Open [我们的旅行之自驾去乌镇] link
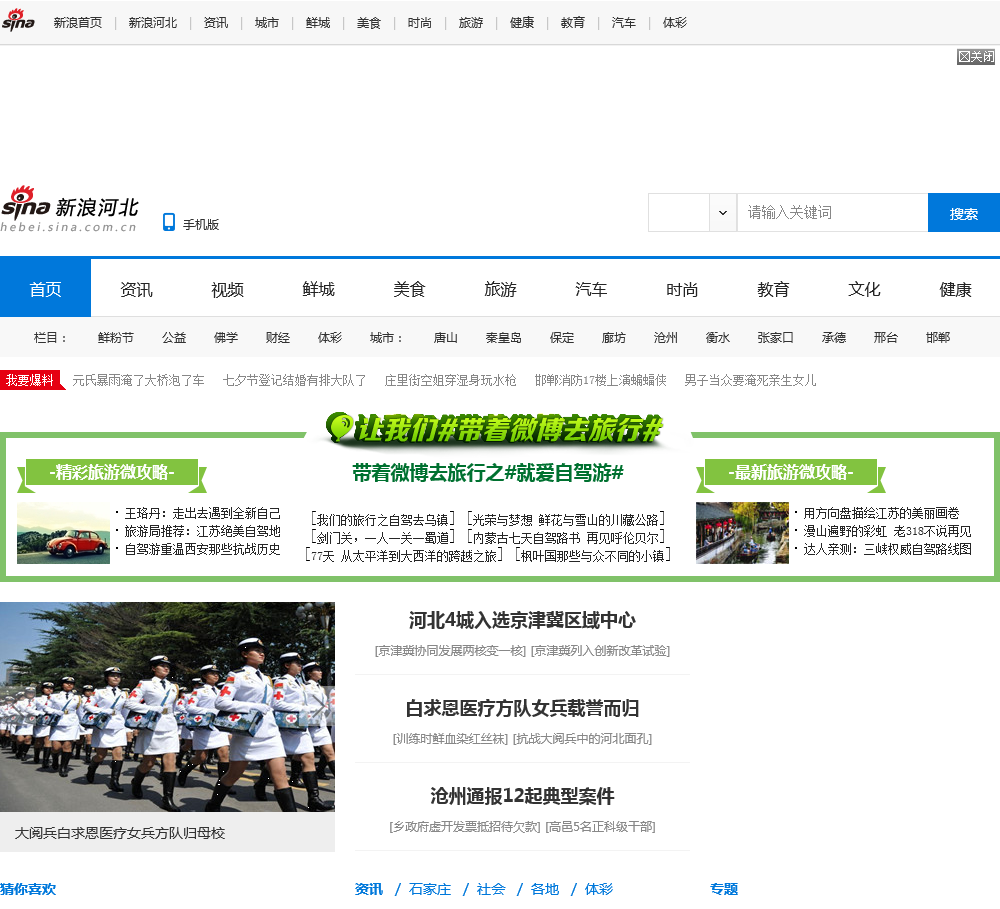This screenshot has width=1000, height=909. click(x=383, y=520)
